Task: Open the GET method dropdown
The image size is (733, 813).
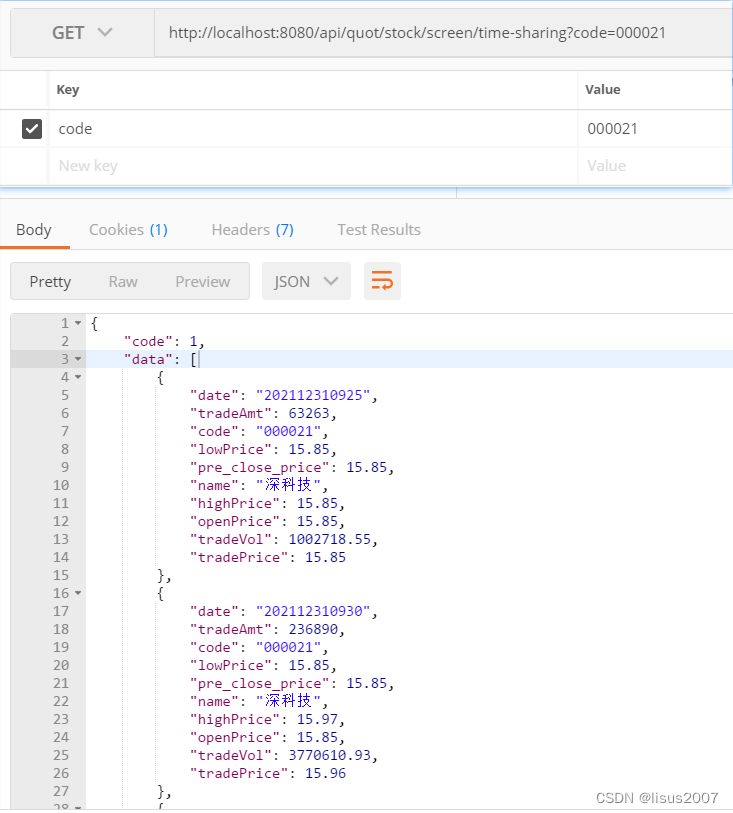Action: point(82,33)
